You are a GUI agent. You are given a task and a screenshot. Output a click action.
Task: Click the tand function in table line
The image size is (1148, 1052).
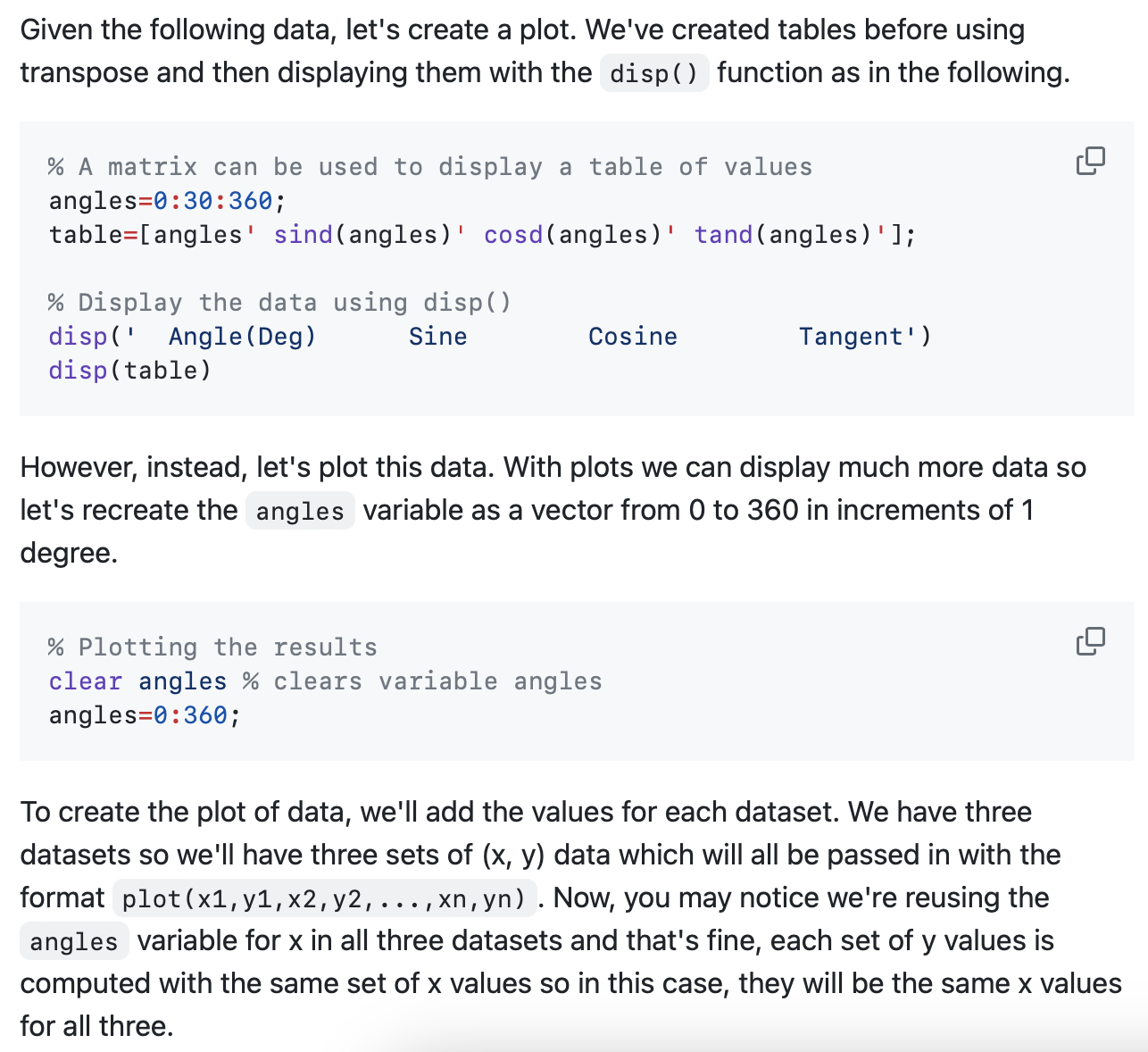pos(723,235)
